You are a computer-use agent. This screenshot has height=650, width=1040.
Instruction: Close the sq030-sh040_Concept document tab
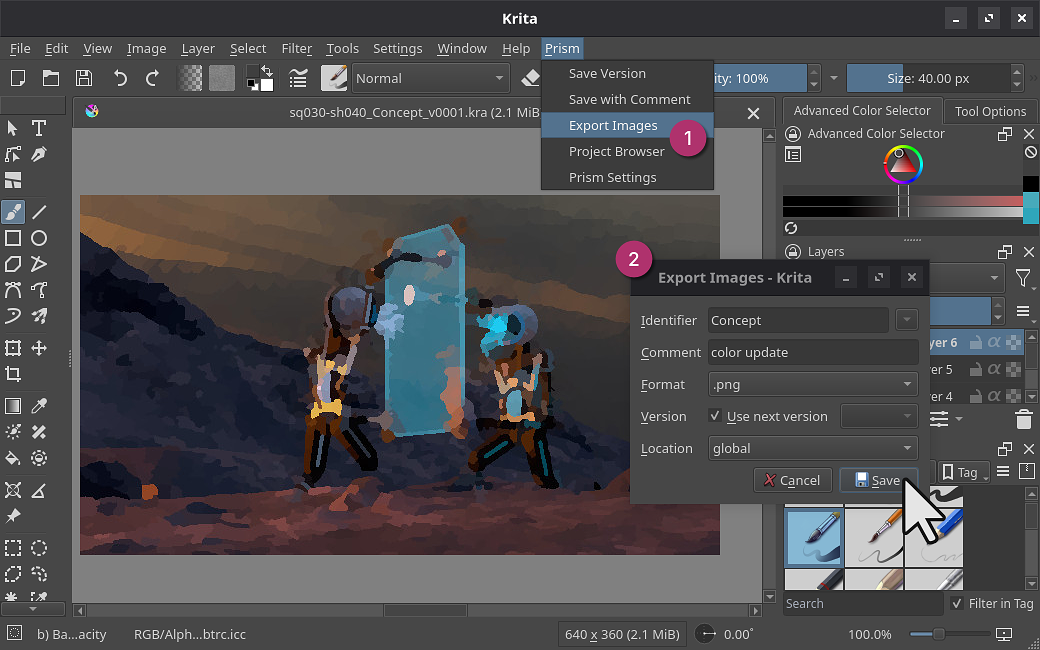753,113
